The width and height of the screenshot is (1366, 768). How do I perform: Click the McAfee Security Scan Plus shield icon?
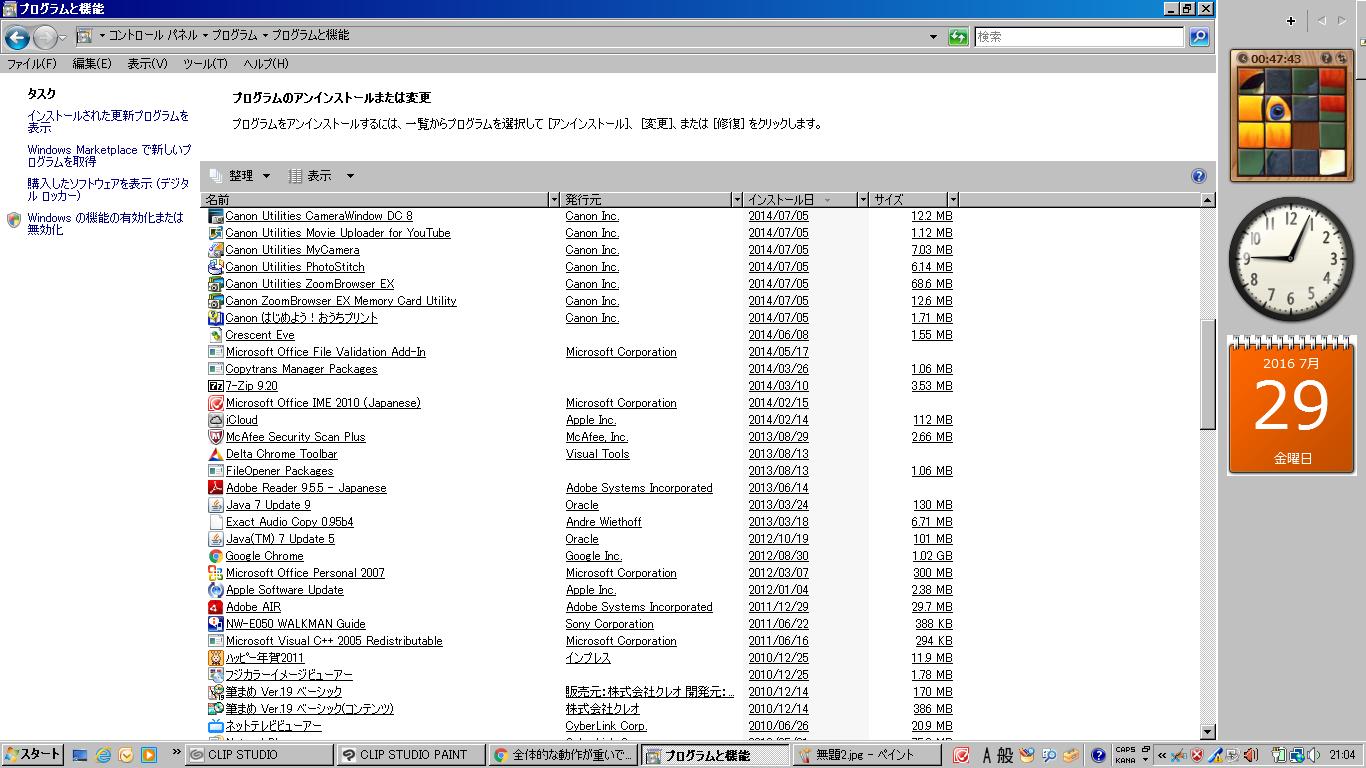[x=215, y=437]
